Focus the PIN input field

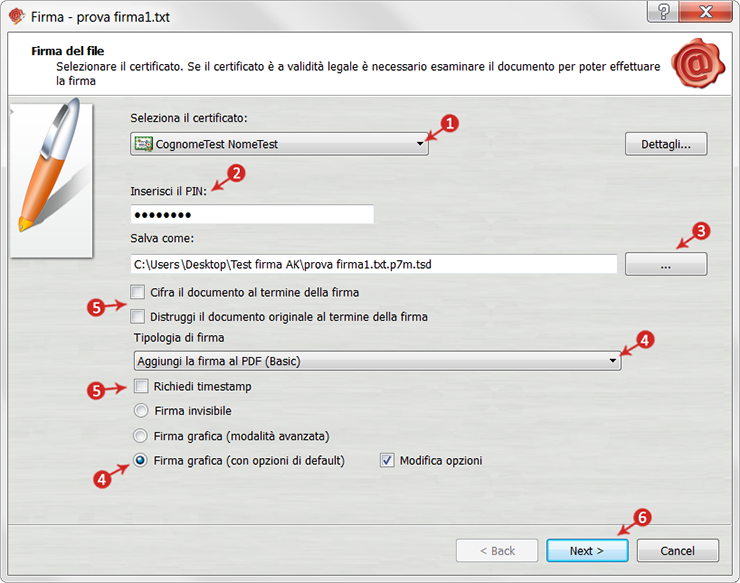pyautogui.click(x=252, y=214)
